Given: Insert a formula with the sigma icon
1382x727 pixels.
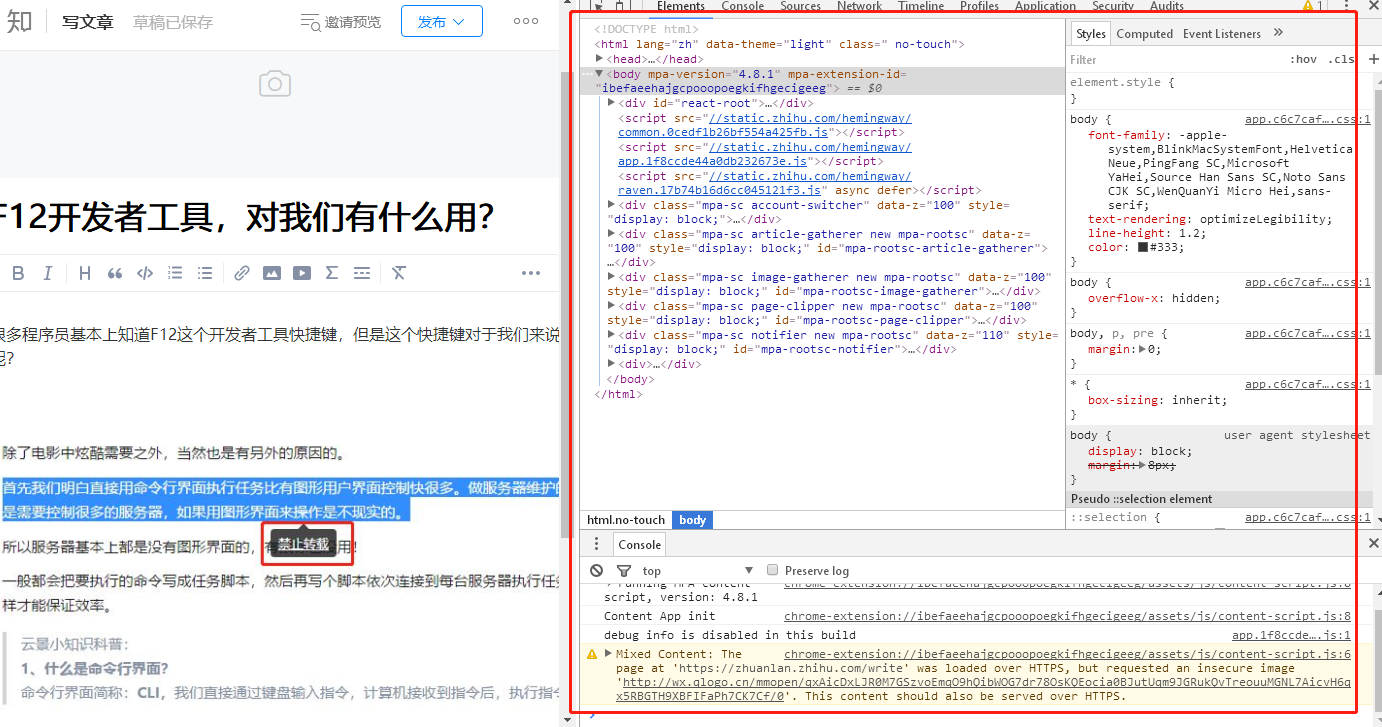Looking at the screenshot, I should (331, 272).
